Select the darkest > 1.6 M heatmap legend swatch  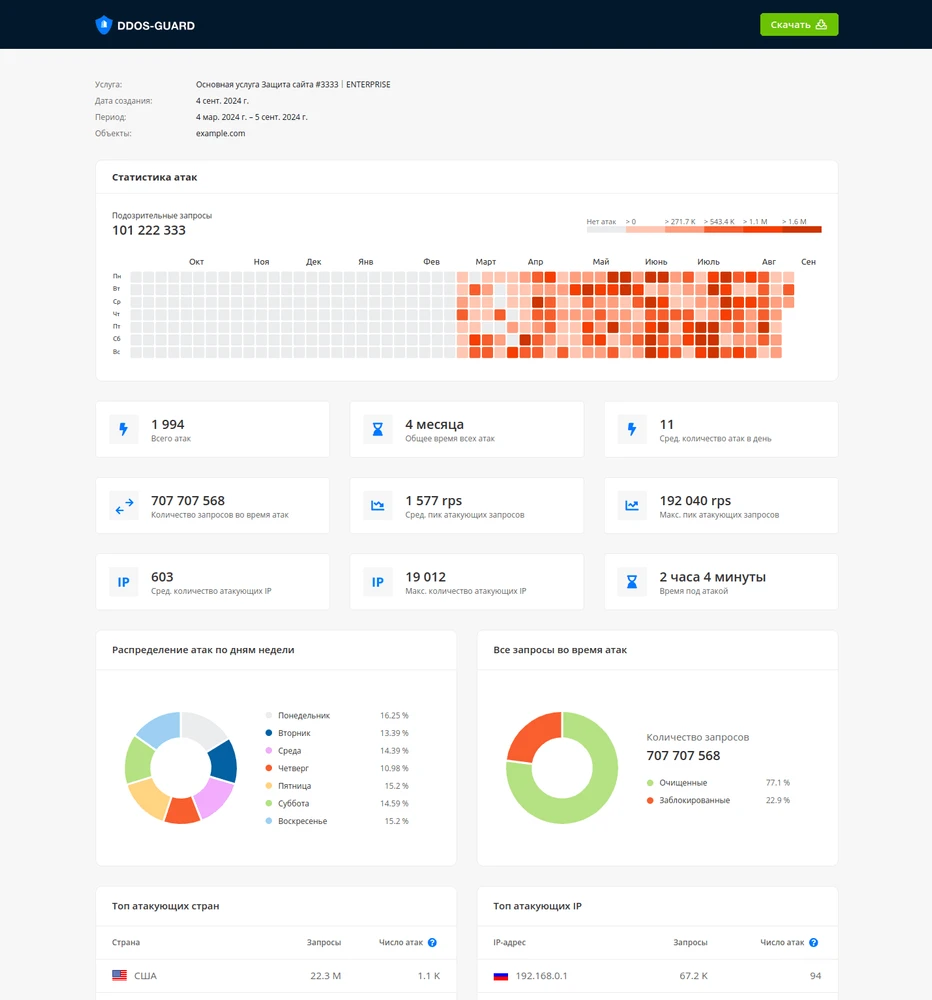pyautogui.click(x=801, y=230)
